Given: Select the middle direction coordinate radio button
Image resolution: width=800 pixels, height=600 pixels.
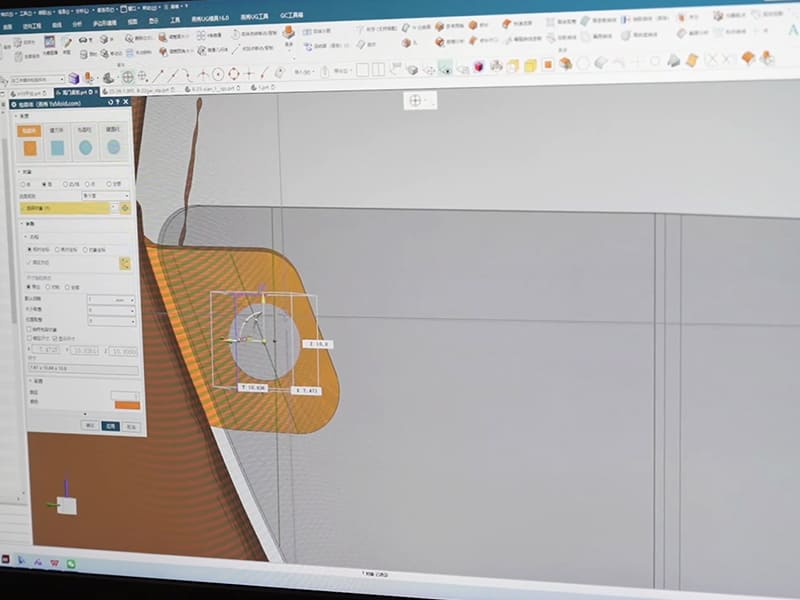Looking at the screenshot, I should [x=58, y=249].
